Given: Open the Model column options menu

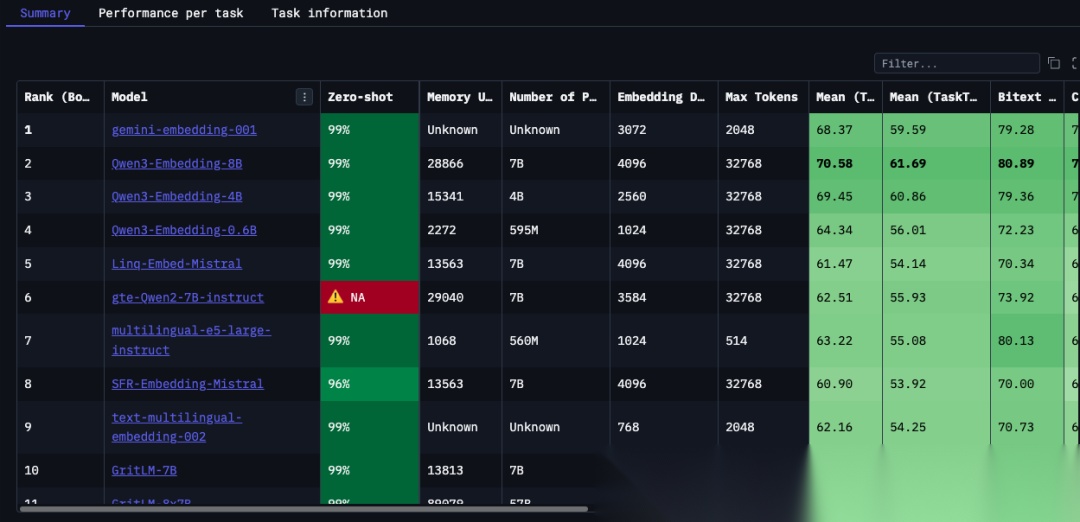Looking at the screenshot, I should coord(304,97).
